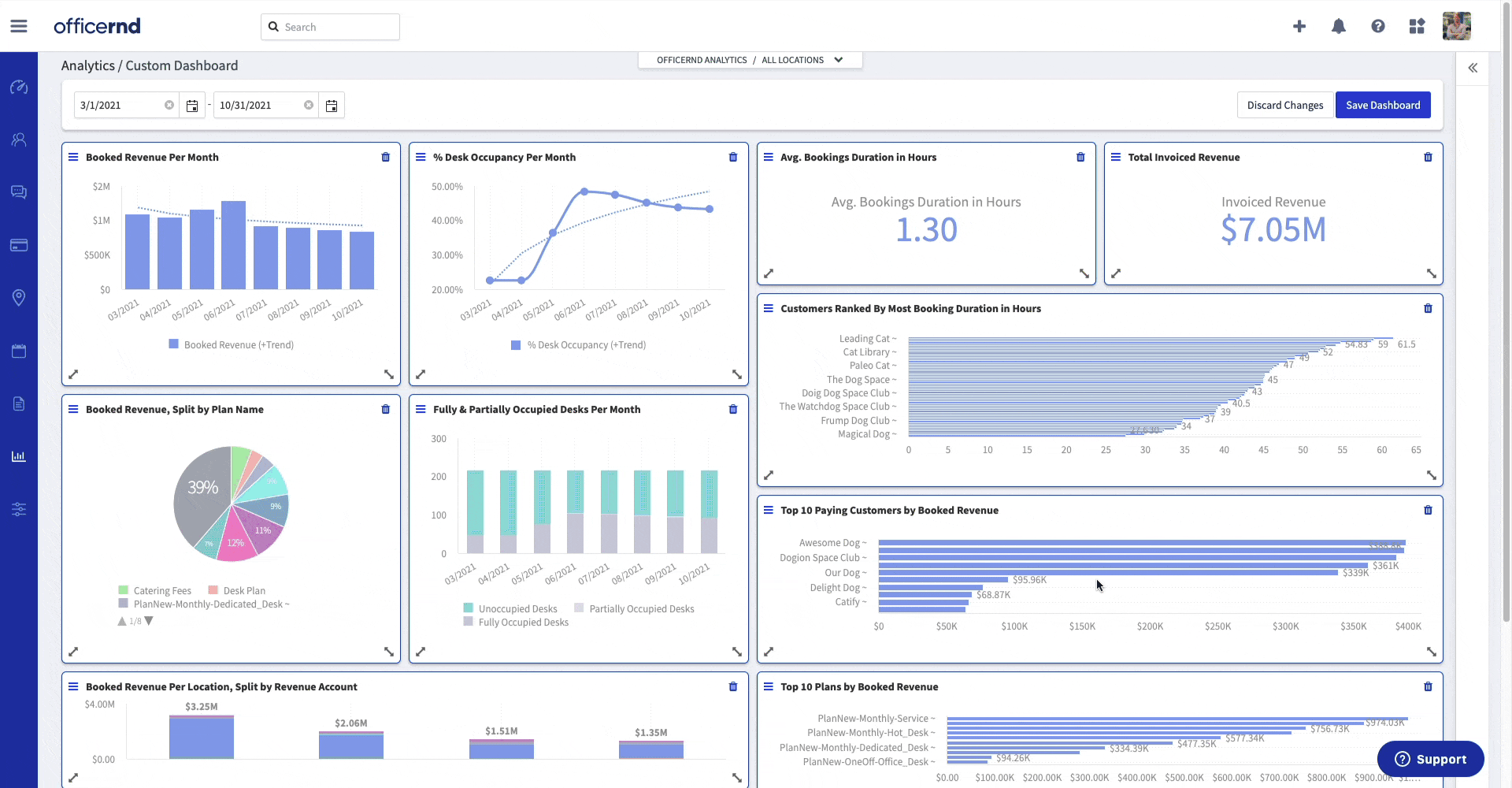Toggle the Unoccupied Desks legend entry
This screenshot has height=788, width=1512.
pos(511,608)
